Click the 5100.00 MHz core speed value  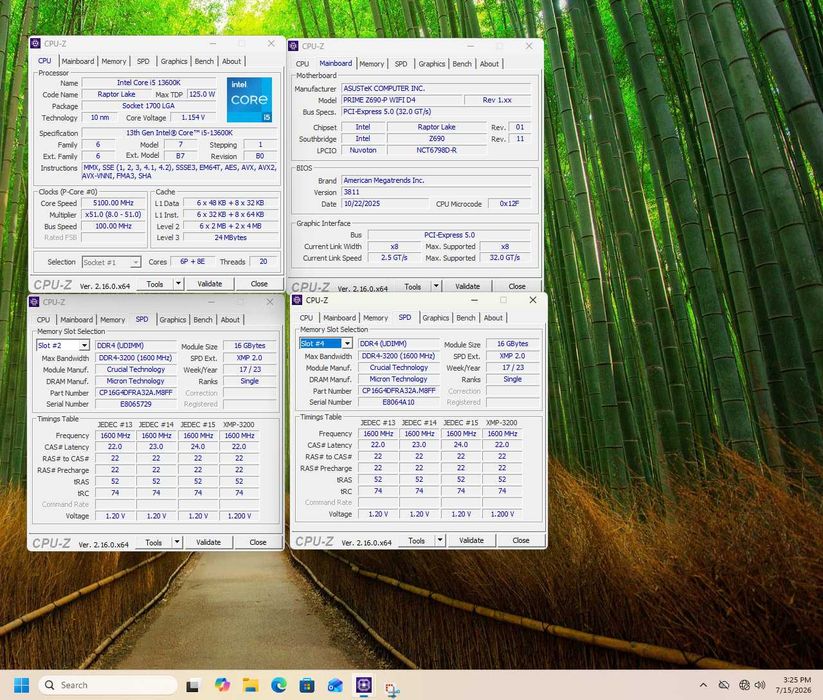(113, 203)
